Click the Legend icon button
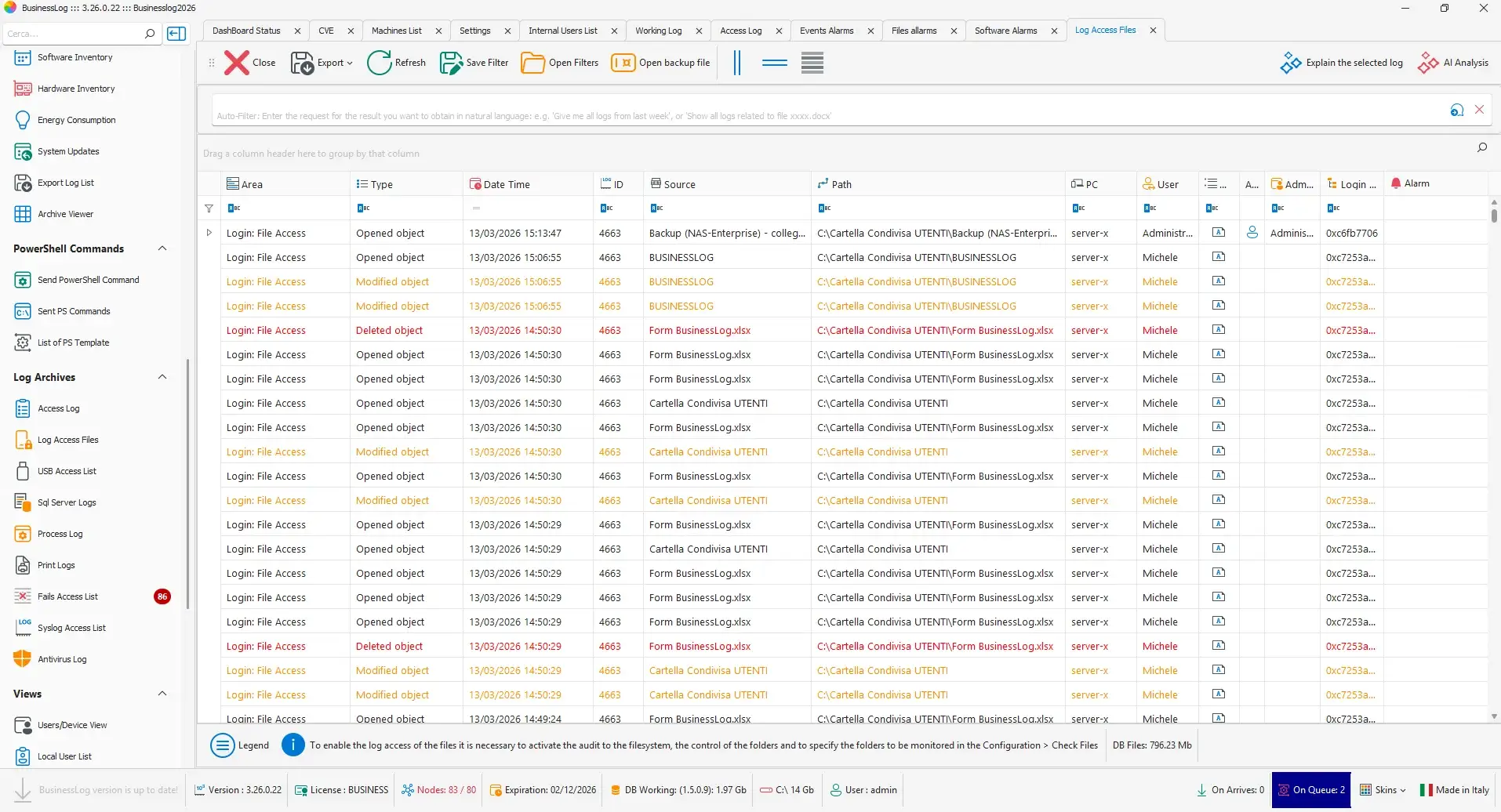The height and width of the screenshot is (812, 1501). (223, 745)
